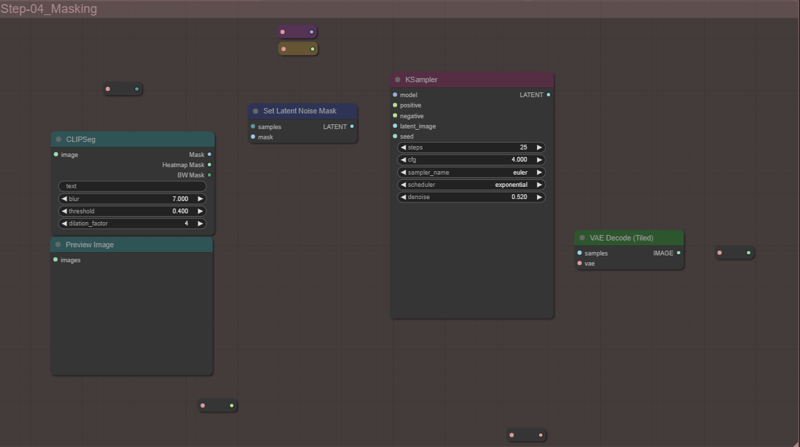Click the blur 7.000 value field
Image resolution: width=800 pixels, height=447 pixels.
(x=132, y=198)
